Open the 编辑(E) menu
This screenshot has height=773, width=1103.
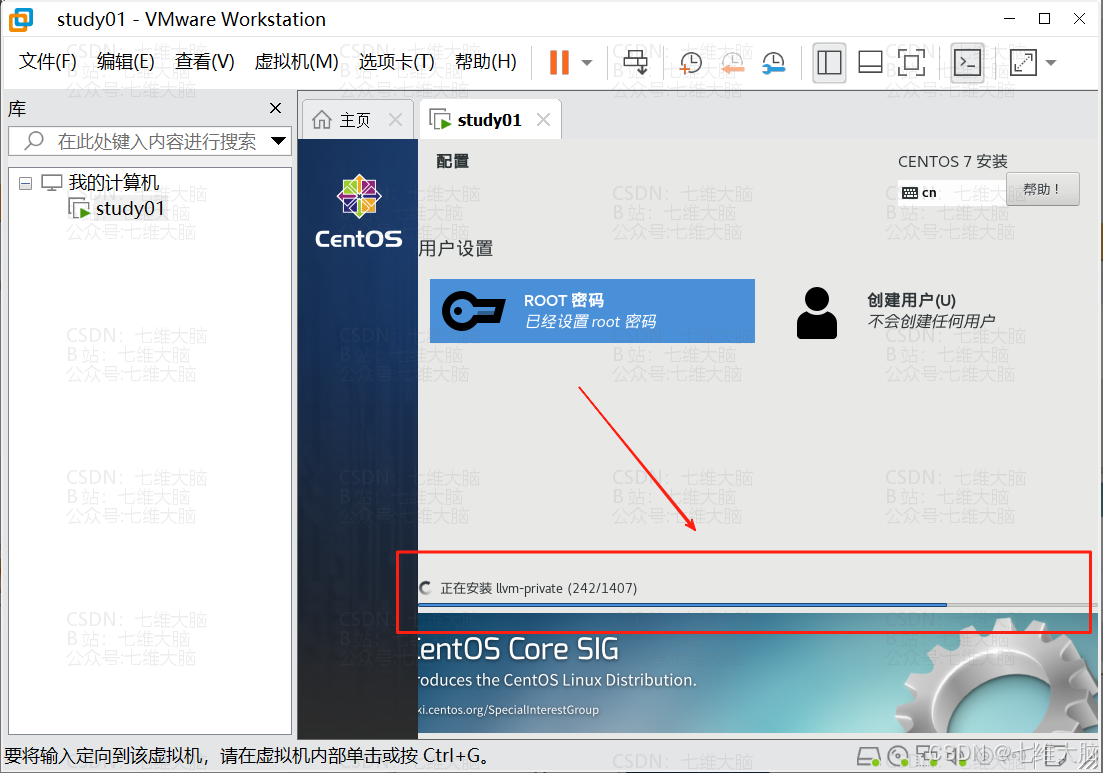pyautogui.click(x=126, y=62)
